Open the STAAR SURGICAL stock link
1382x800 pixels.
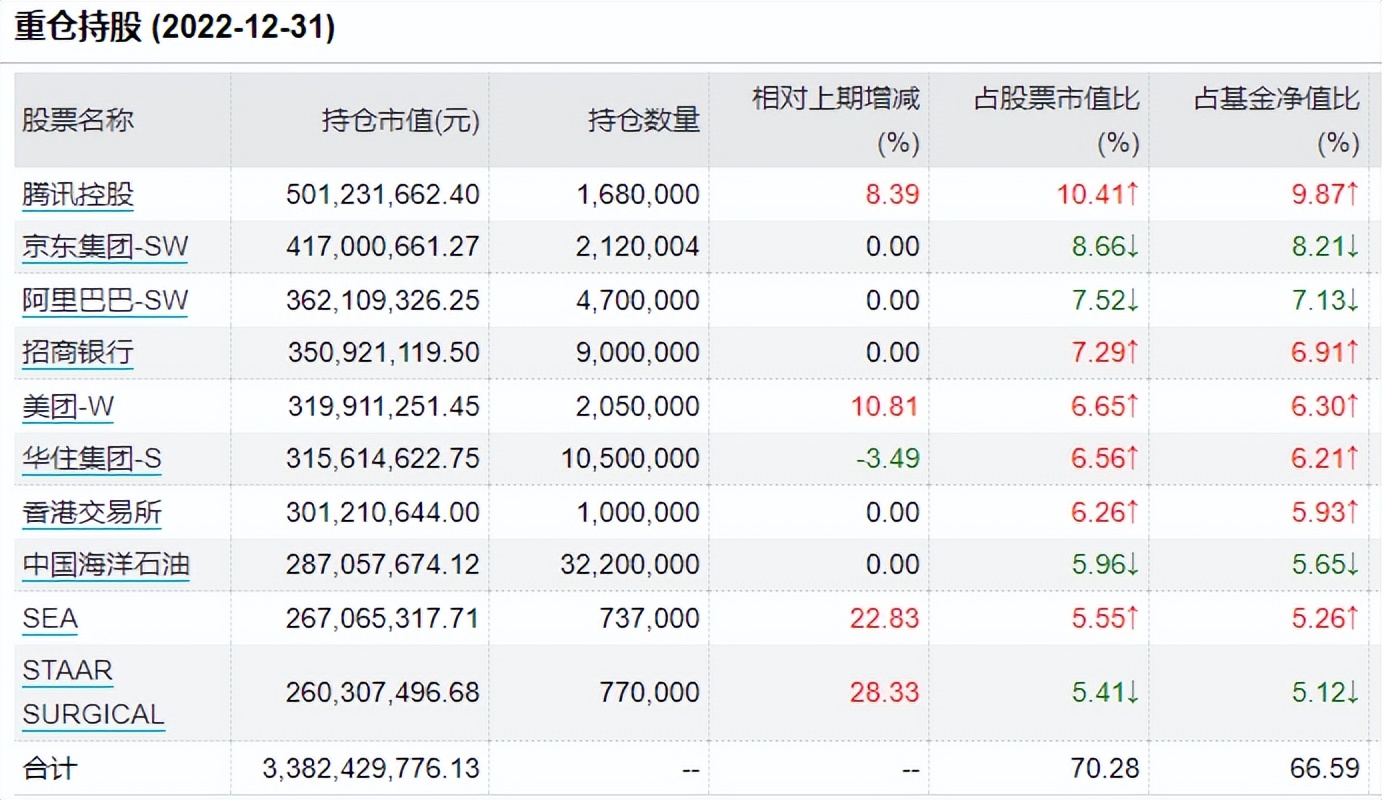[92, 692]
